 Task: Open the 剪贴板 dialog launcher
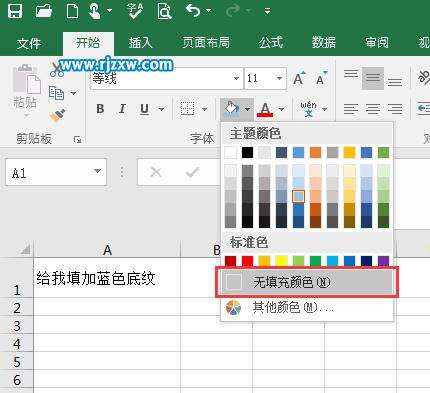[x=77, y=139]
